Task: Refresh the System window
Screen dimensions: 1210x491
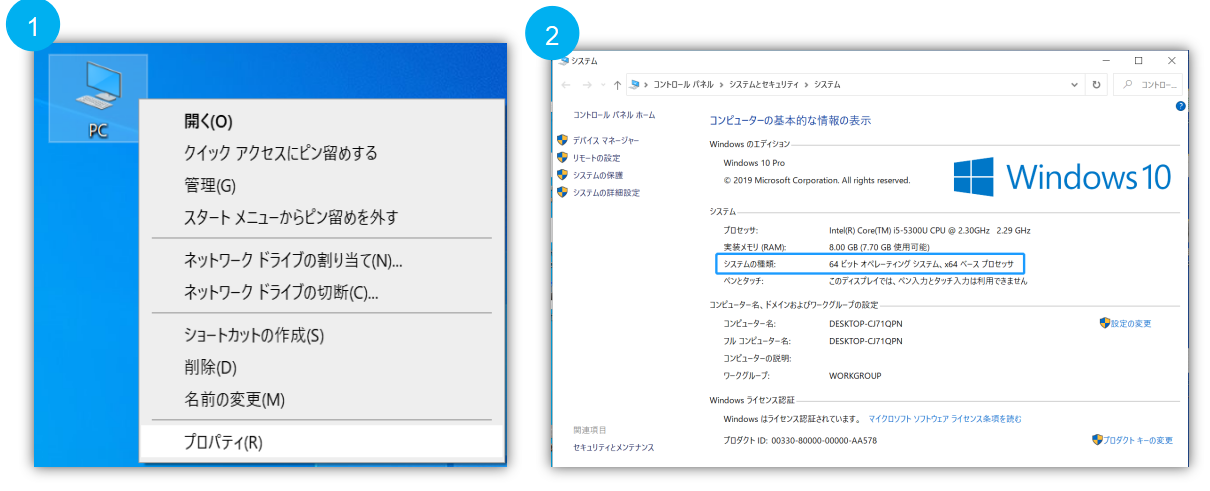Action: [x=1097, y=85]
